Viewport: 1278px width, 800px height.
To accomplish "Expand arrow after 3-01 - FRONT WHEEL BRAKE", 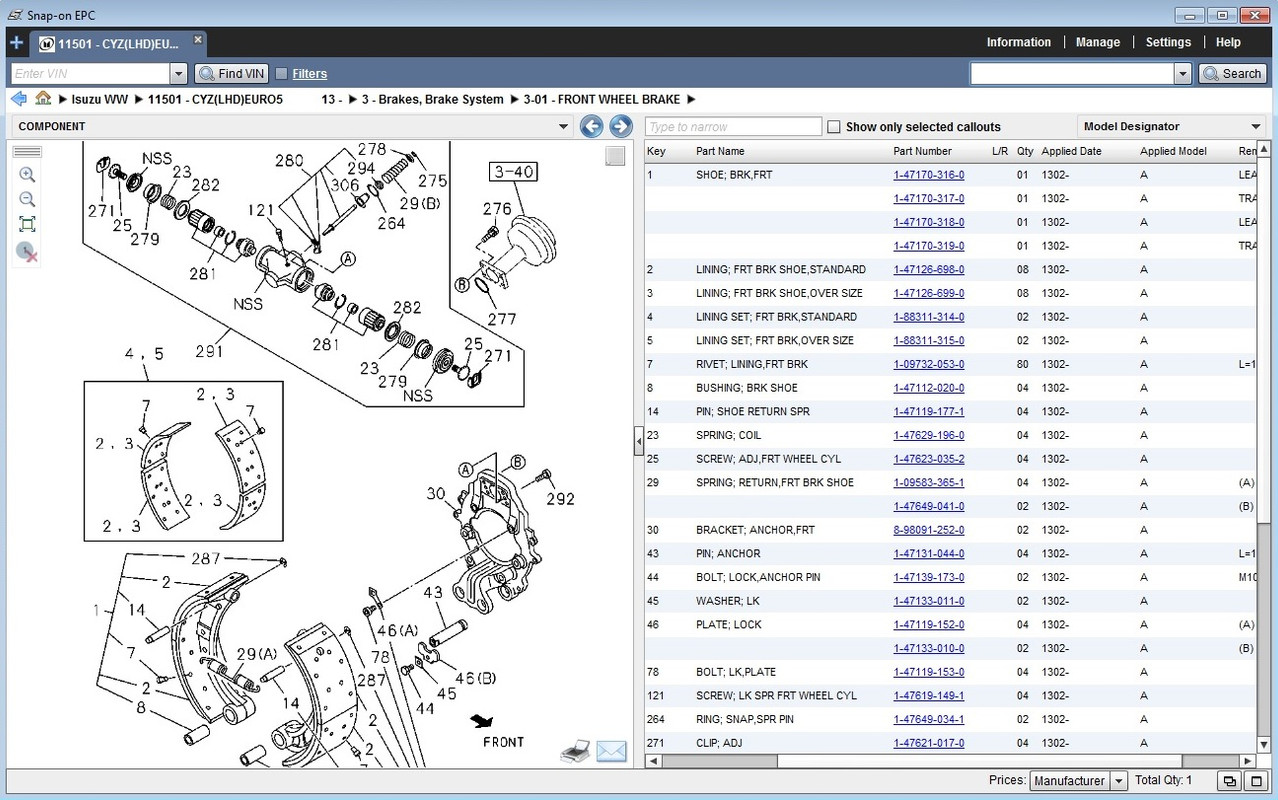I will click(x=691, y=100).
